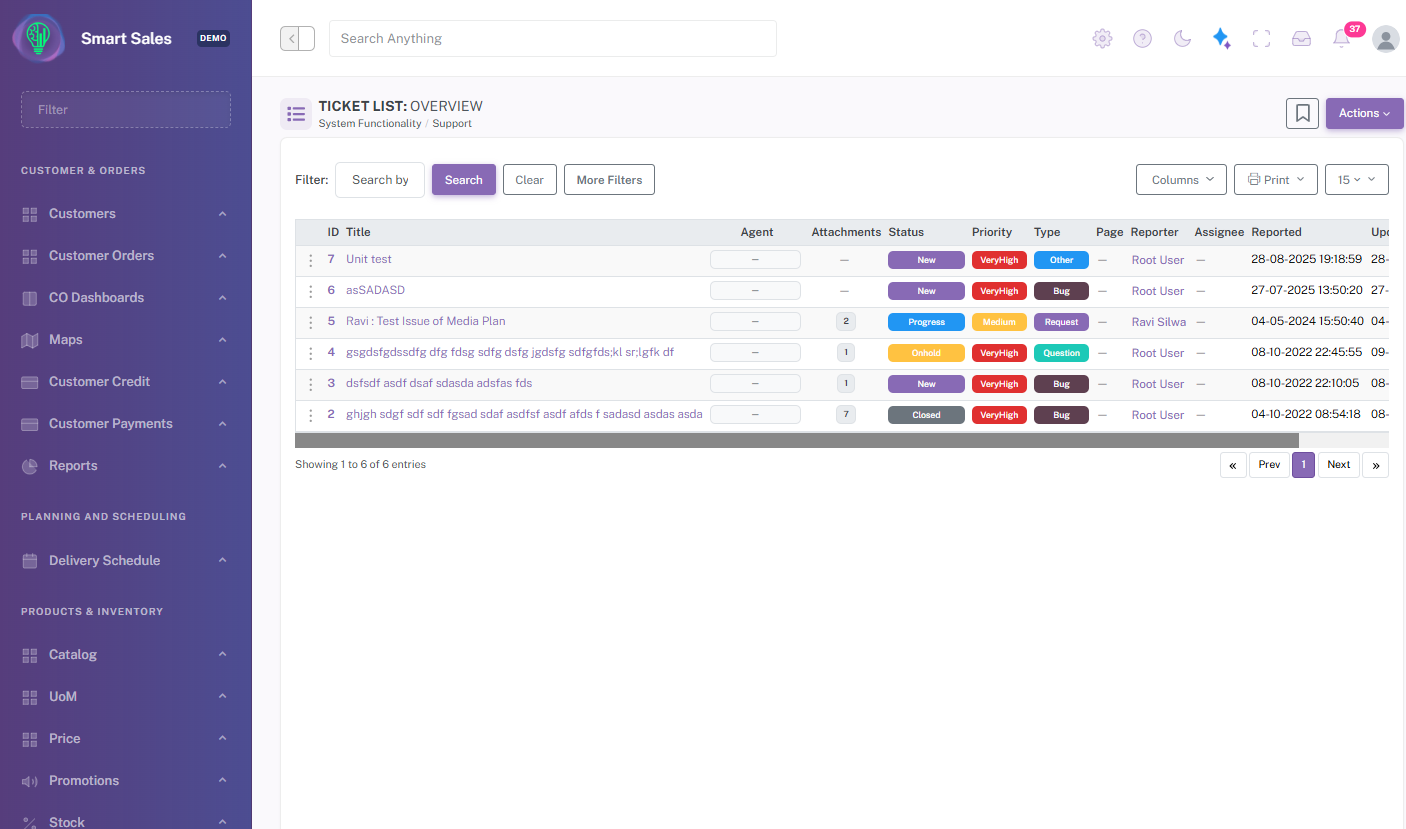Open the Print dropdown

point(1276,180)
